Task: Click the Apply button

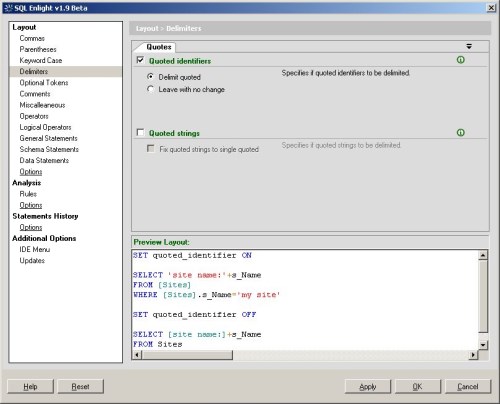Action: pyautogui.click(x=368, y=386)
